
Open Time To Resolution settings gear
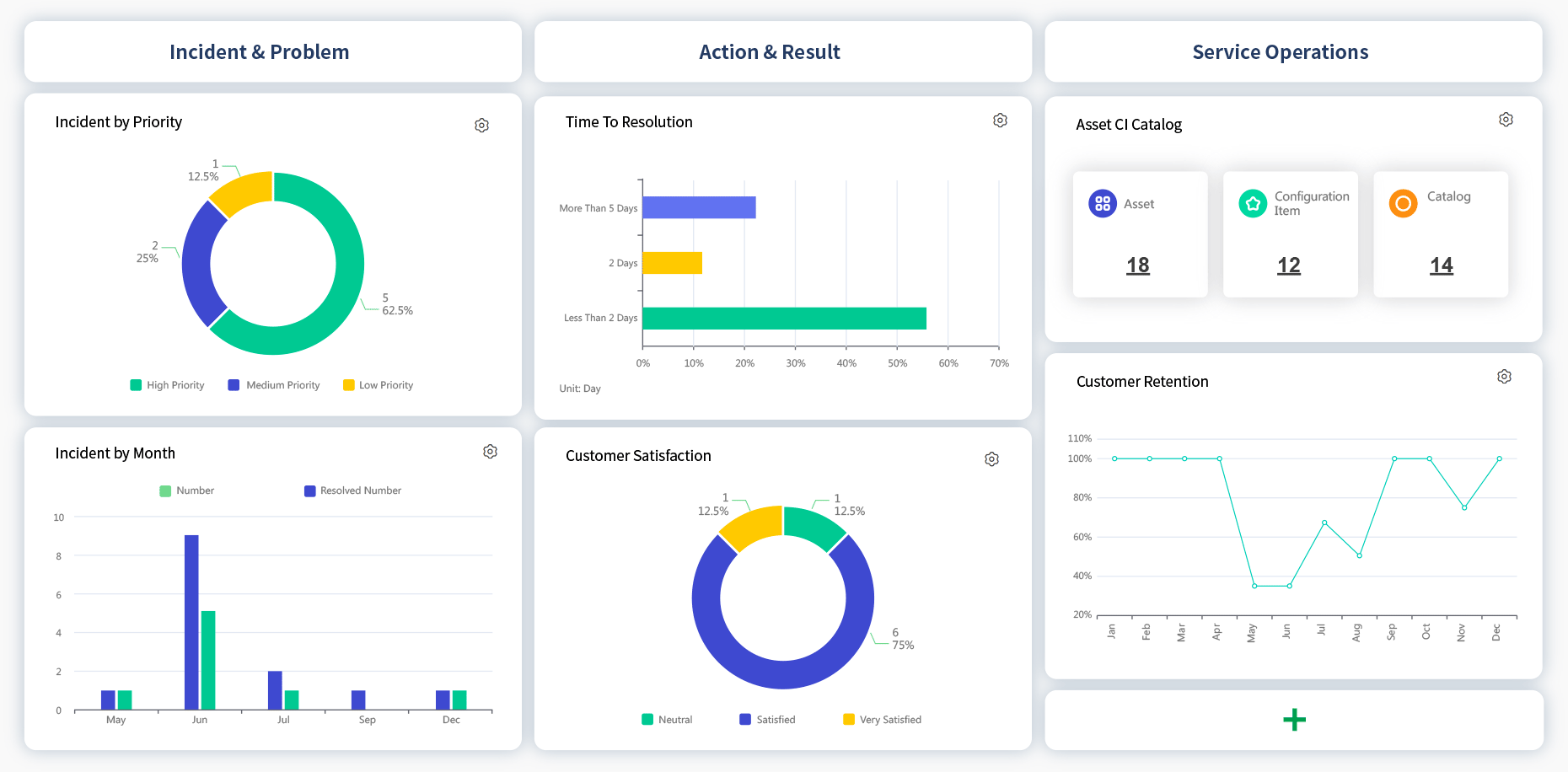[x=1000, y=121]
